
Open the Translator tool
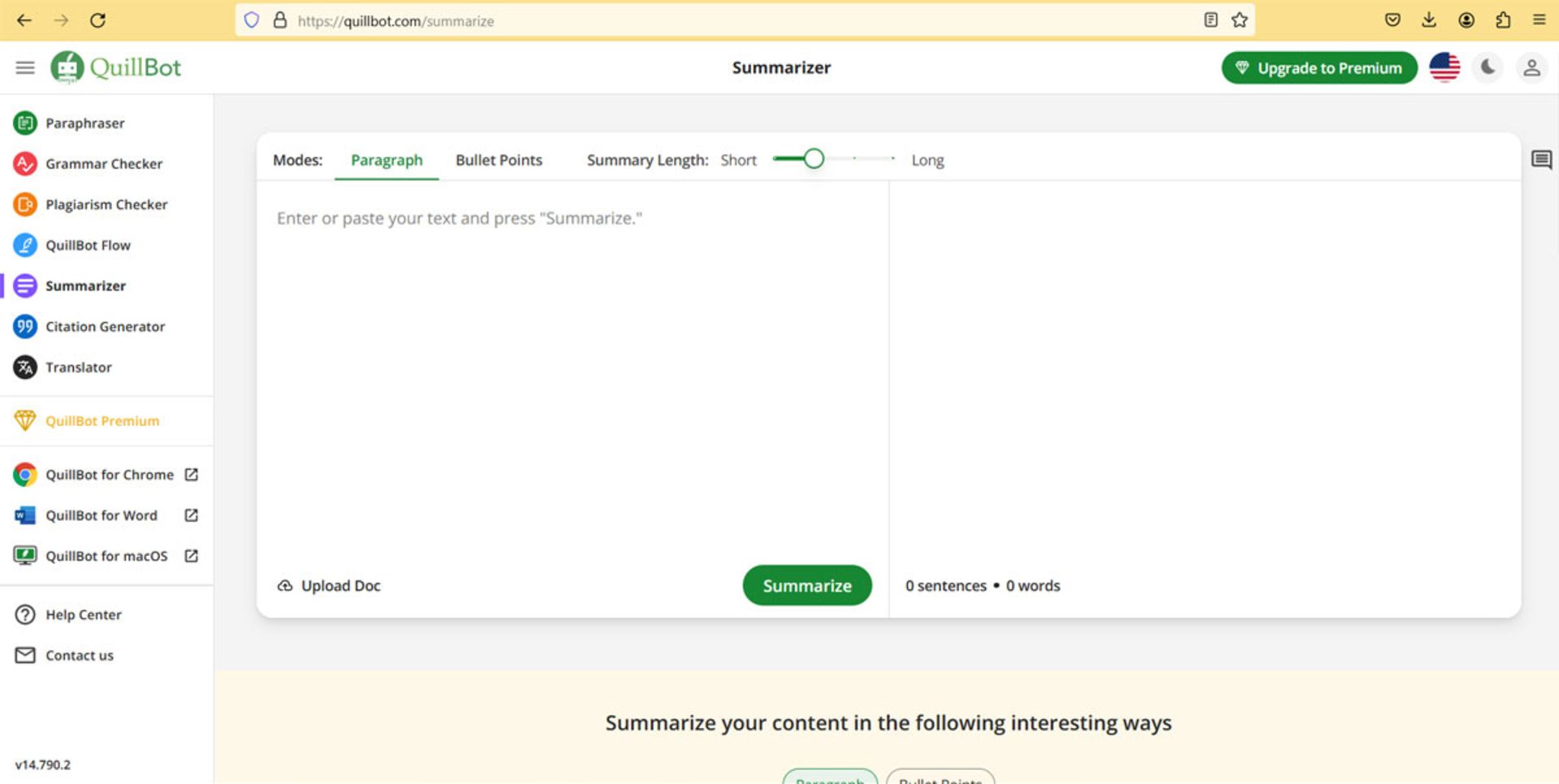click(x=78, y=367)
